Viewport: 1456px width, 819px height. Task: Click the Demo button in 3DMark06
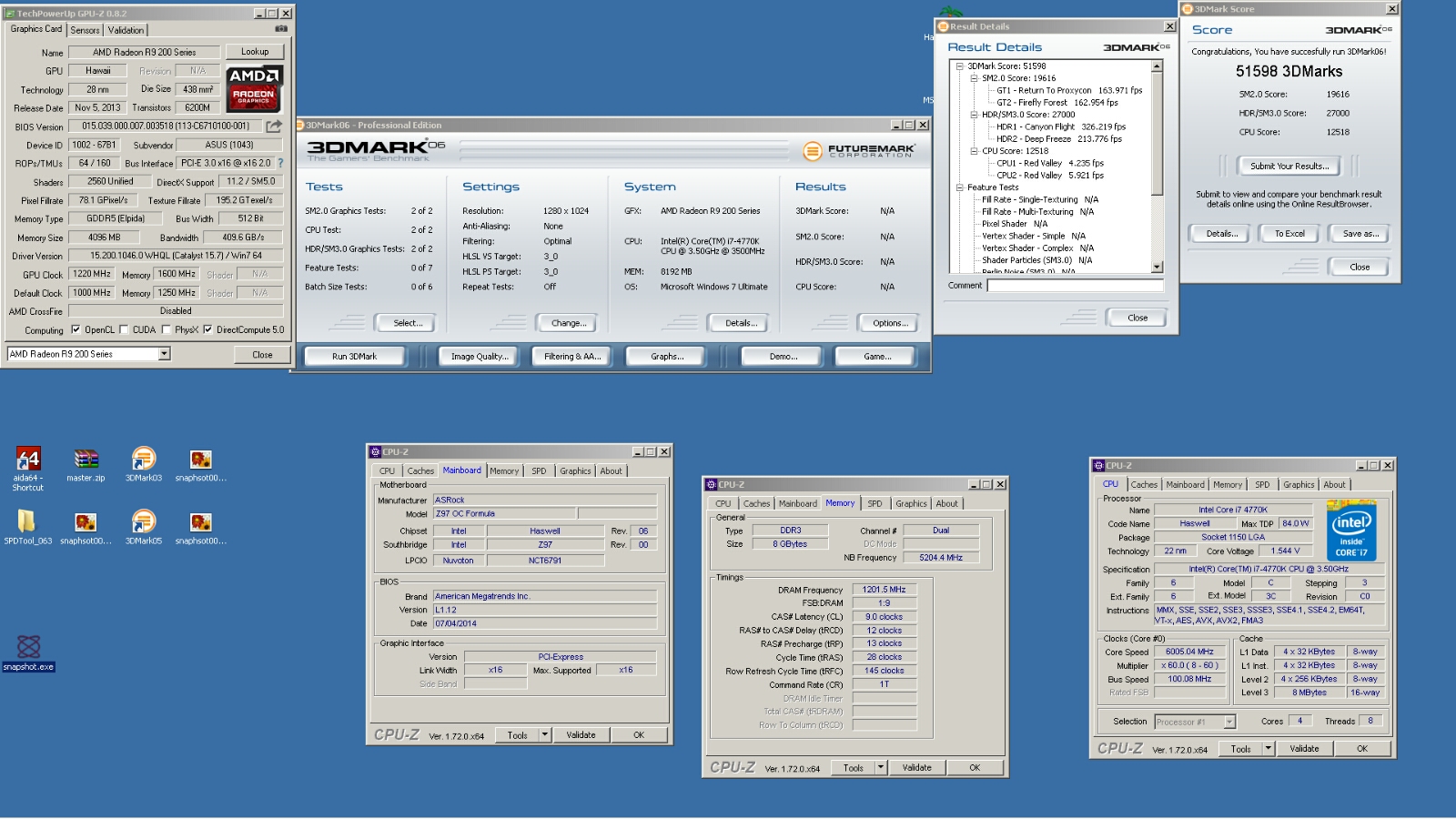coord(783,357)
